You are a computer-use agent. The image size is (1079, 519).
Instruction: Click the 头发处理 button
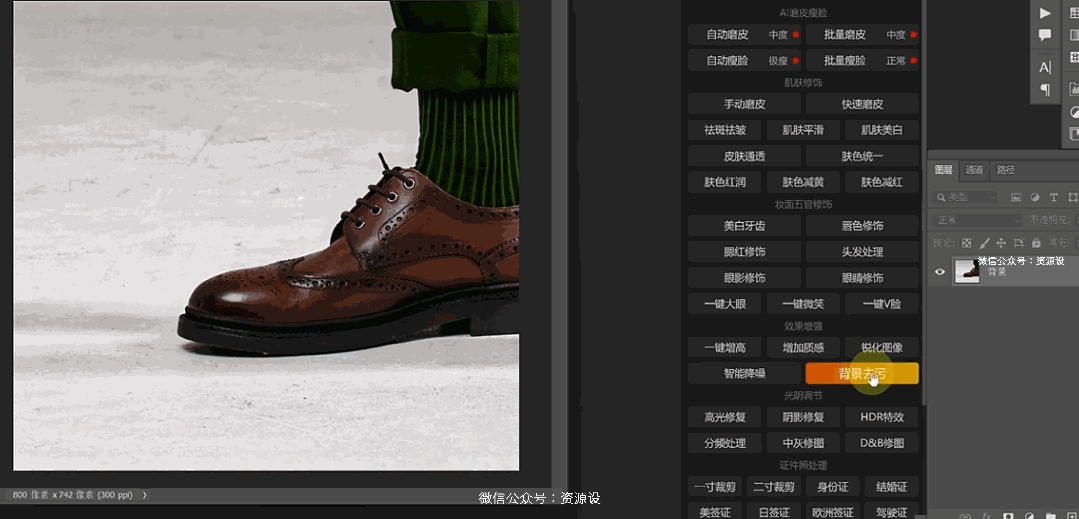(x=862, y=252)
